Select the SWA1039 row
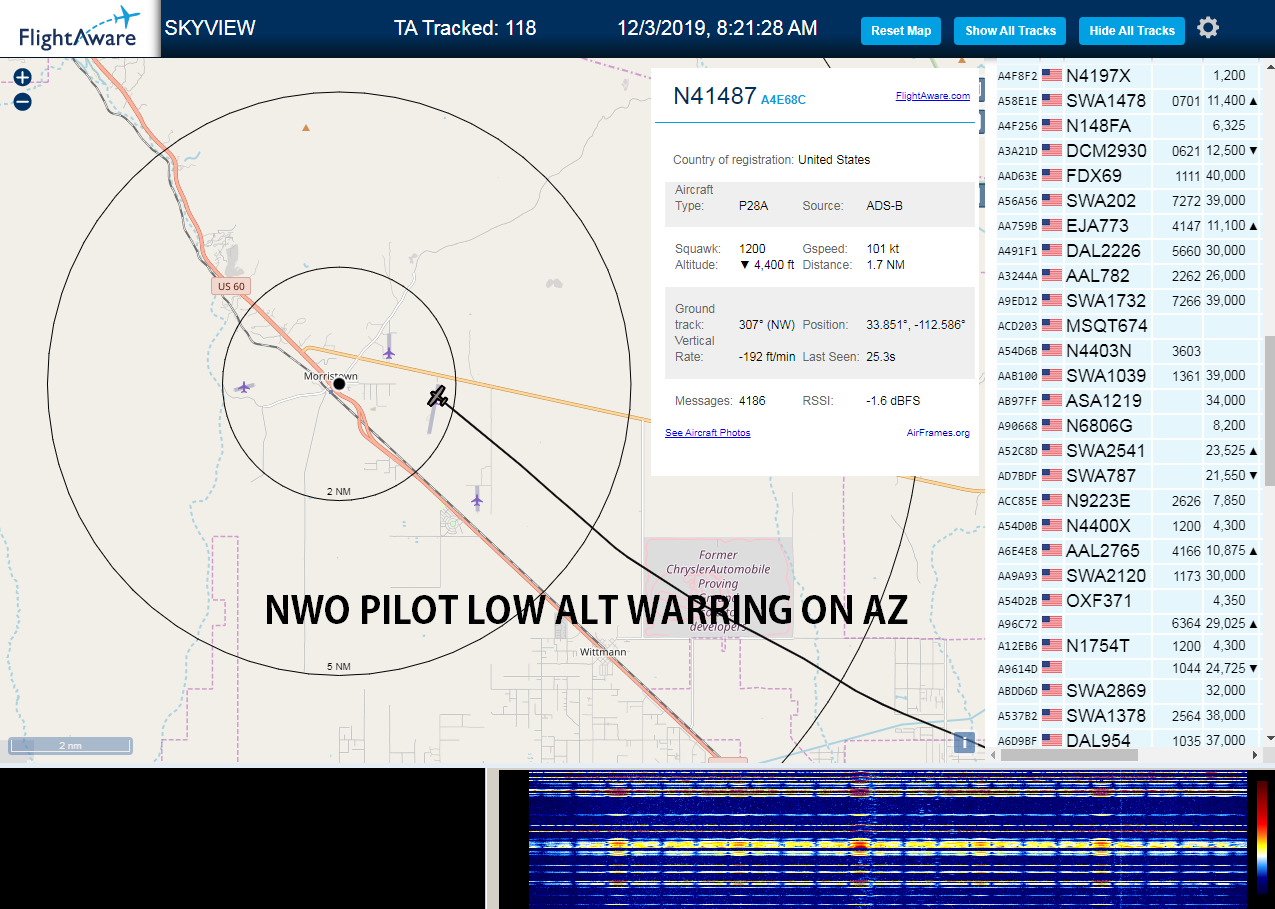 [1127, 375]
